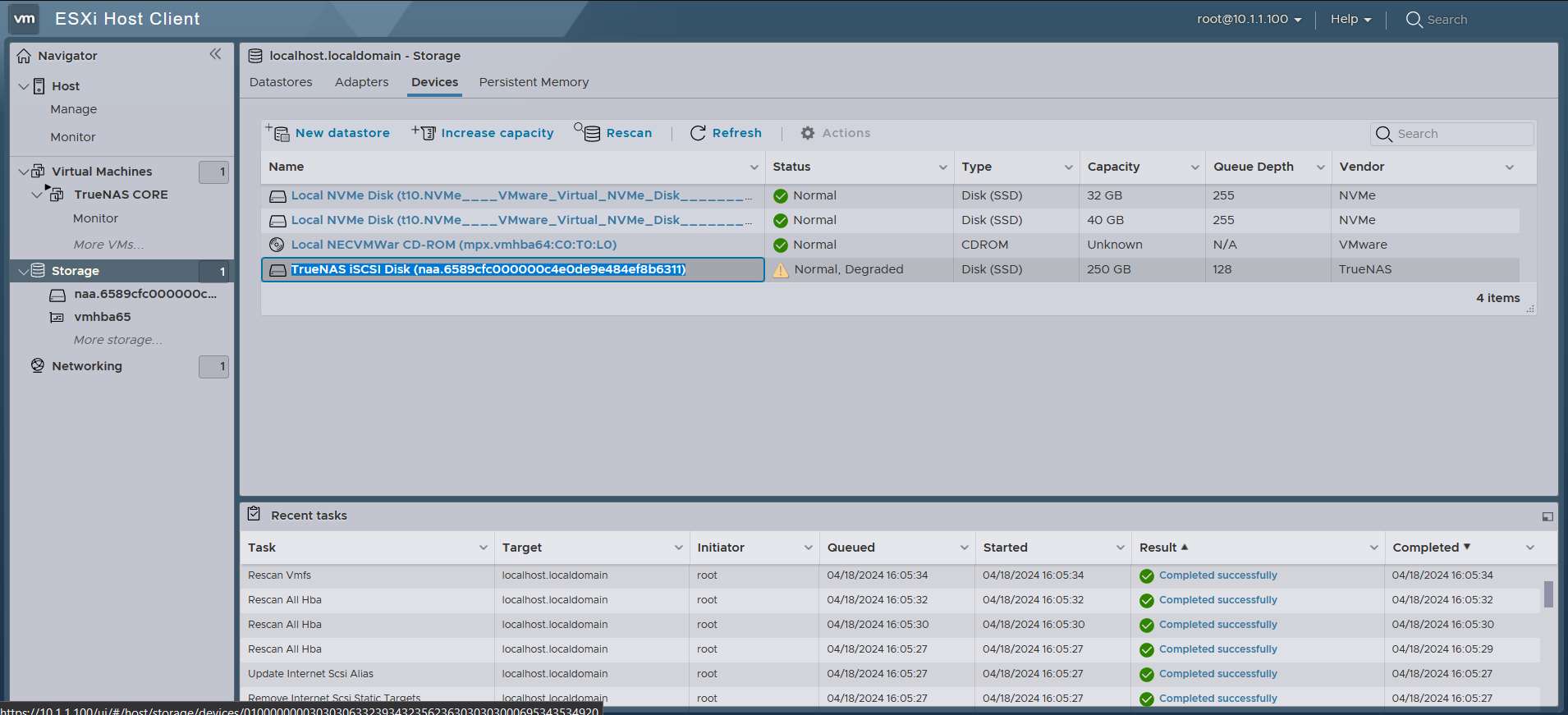1568x715 pixels.
Task: Open the Status column dropdown arrow
Action: [x=942, y=167]
